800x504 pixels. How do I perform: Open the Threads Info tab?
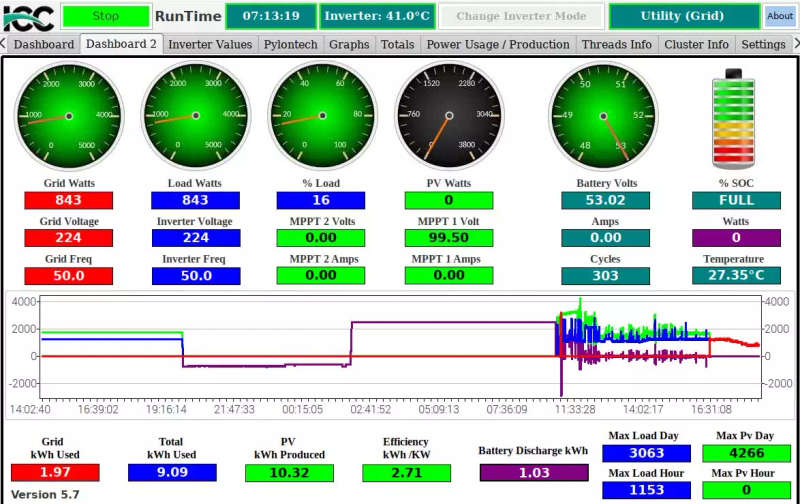[x=617, y=44]
